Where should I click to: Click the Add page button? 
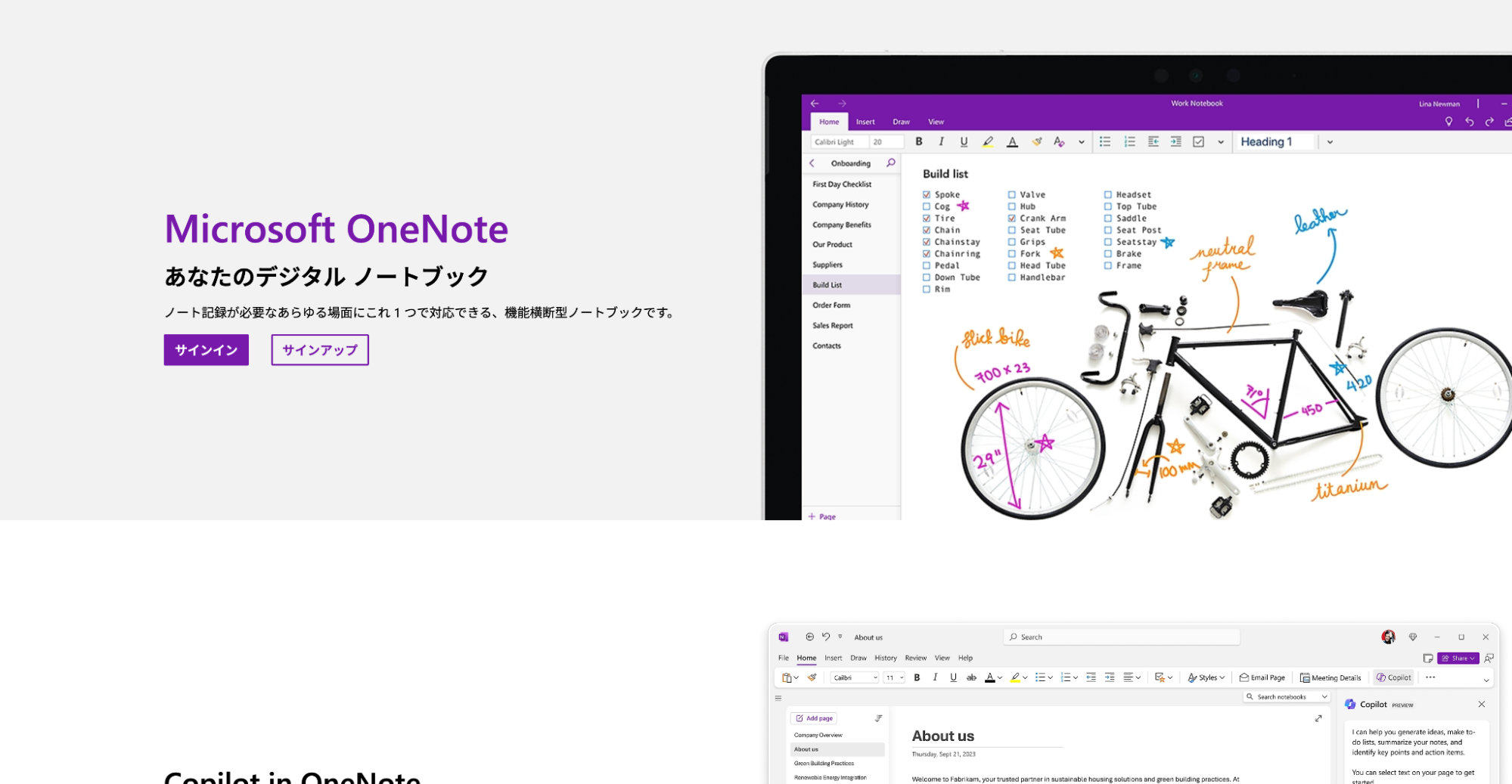pyautogui.click(x=814, y=718)
